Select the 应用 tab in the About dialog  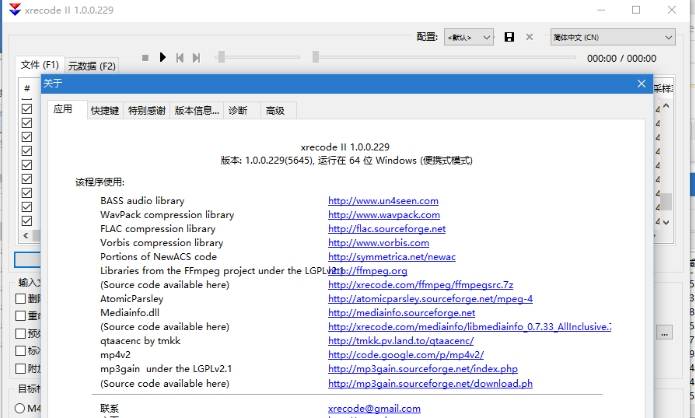[x=63, y=109]
